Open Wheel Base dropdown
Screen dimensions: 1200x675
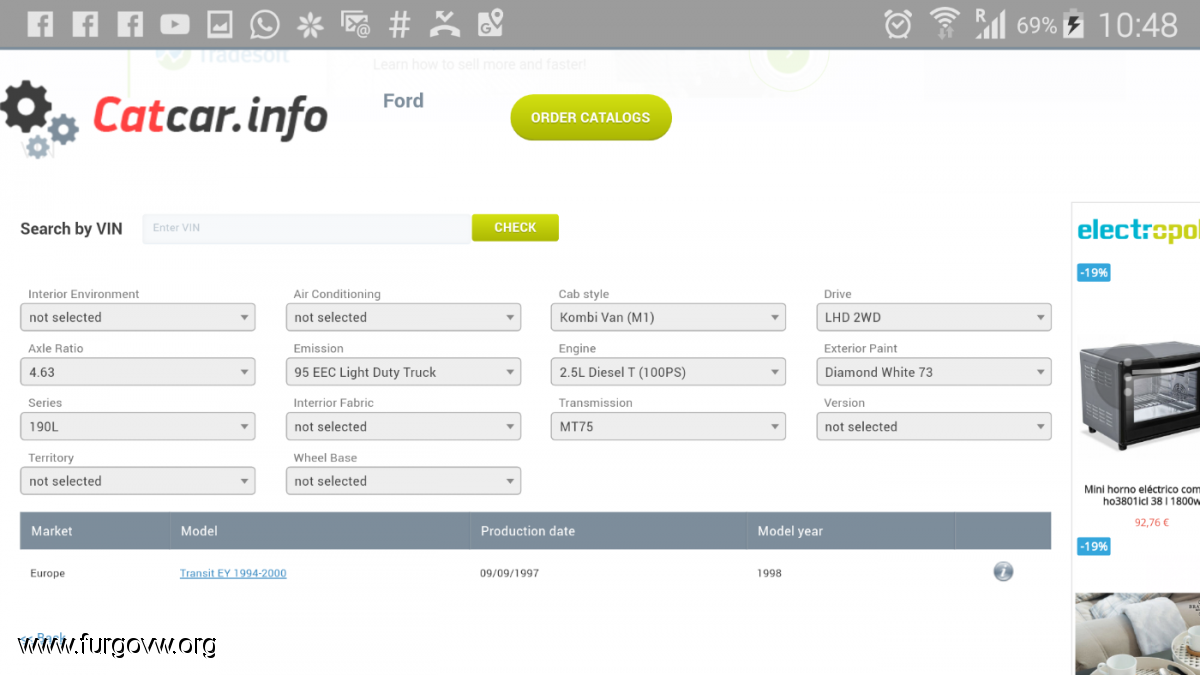(403, 481)
